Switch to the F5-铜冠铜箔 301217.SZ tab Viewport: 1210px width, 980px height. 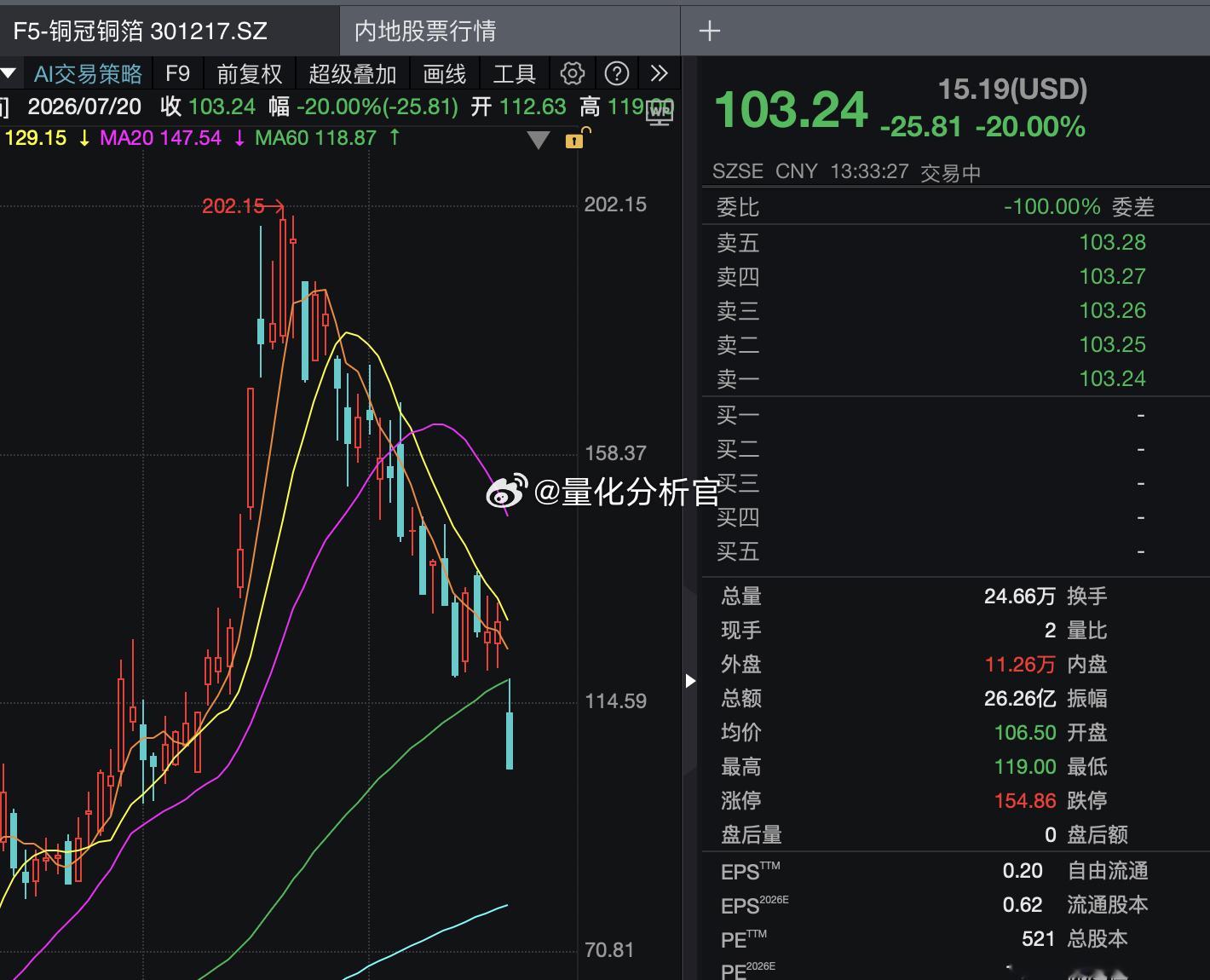pyautogui.click(x=141, y=32)
